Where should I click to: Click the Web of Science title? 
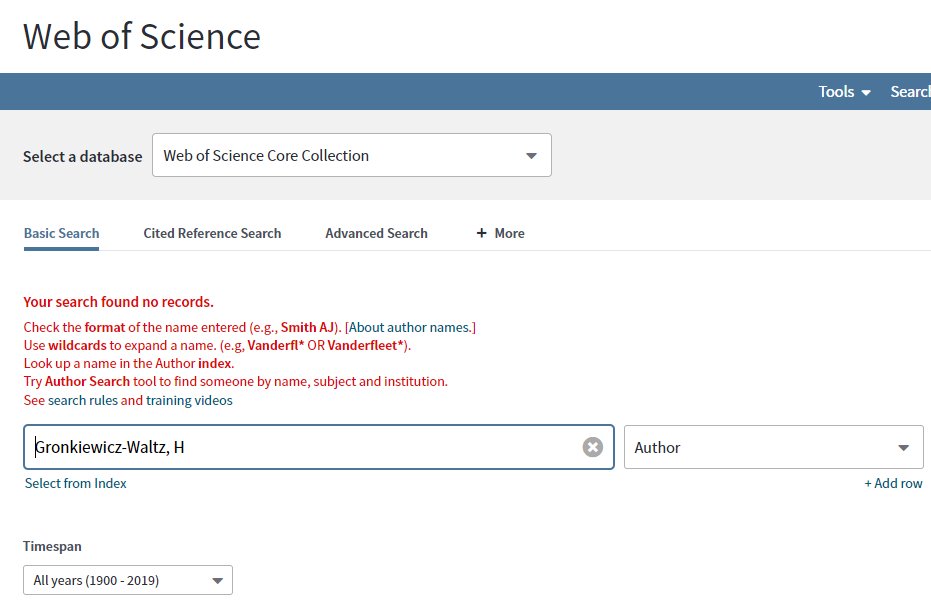pyautogui.click(x=142, y=36)
